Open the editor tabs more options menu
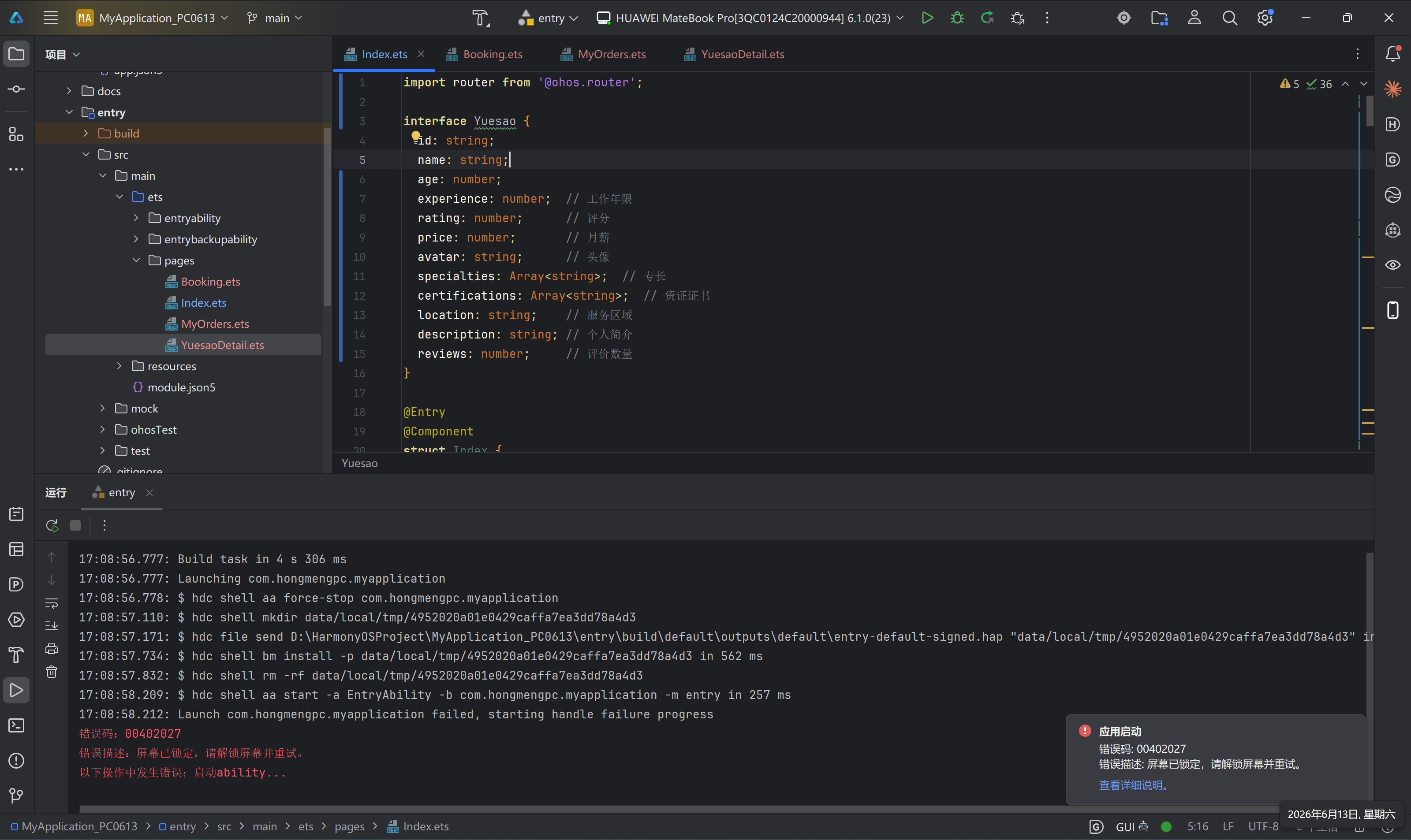 tap(1358, 54)
